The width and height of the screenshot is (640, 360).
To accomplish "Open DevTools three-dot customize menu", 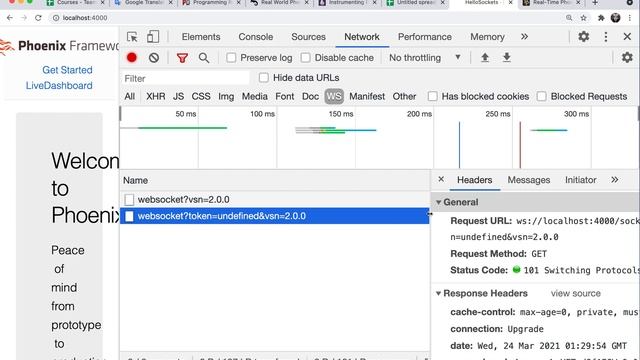I will point(606,37).
